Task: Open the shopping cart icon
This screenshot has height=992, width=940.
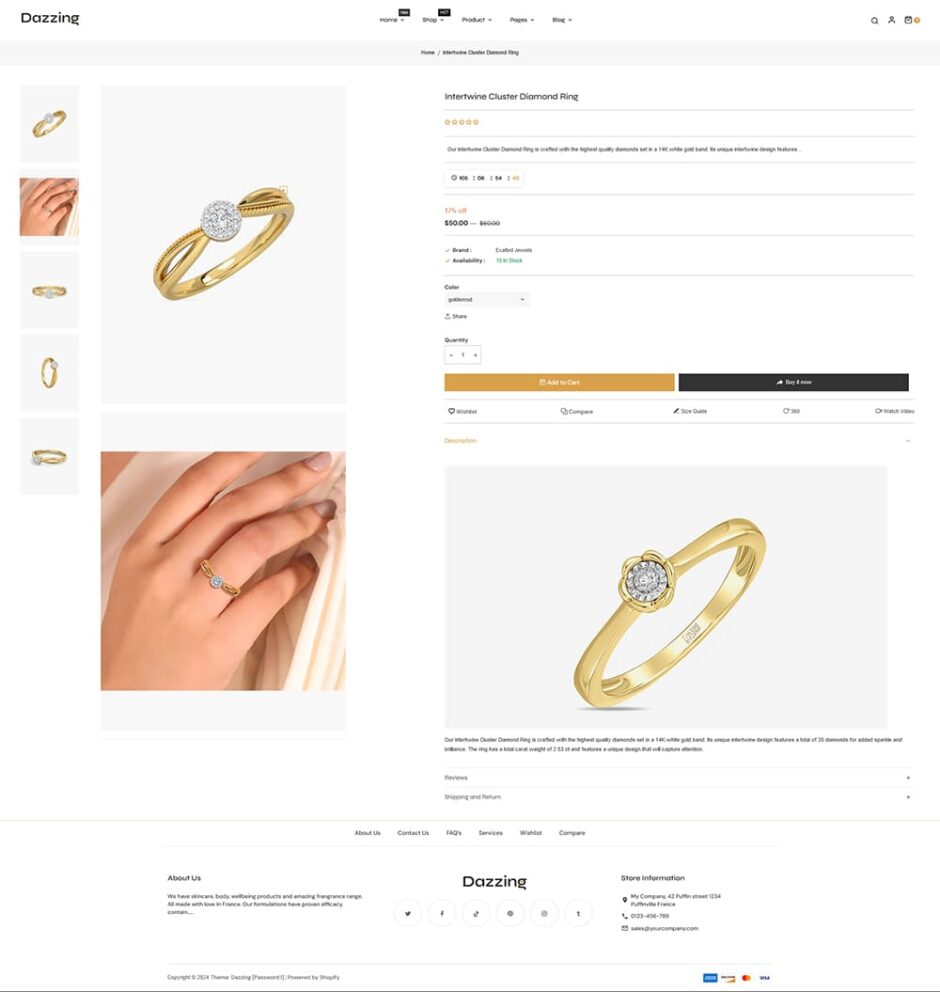Action: coord(908,20)
